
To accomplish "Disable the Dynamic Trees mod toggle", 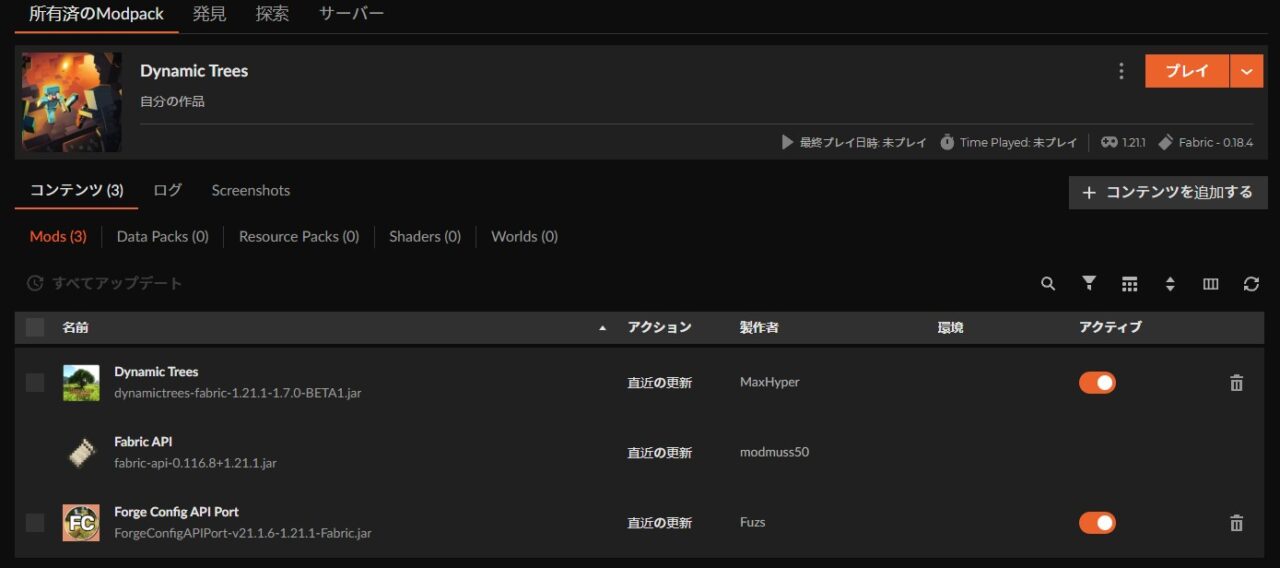I will point(1097,383).
